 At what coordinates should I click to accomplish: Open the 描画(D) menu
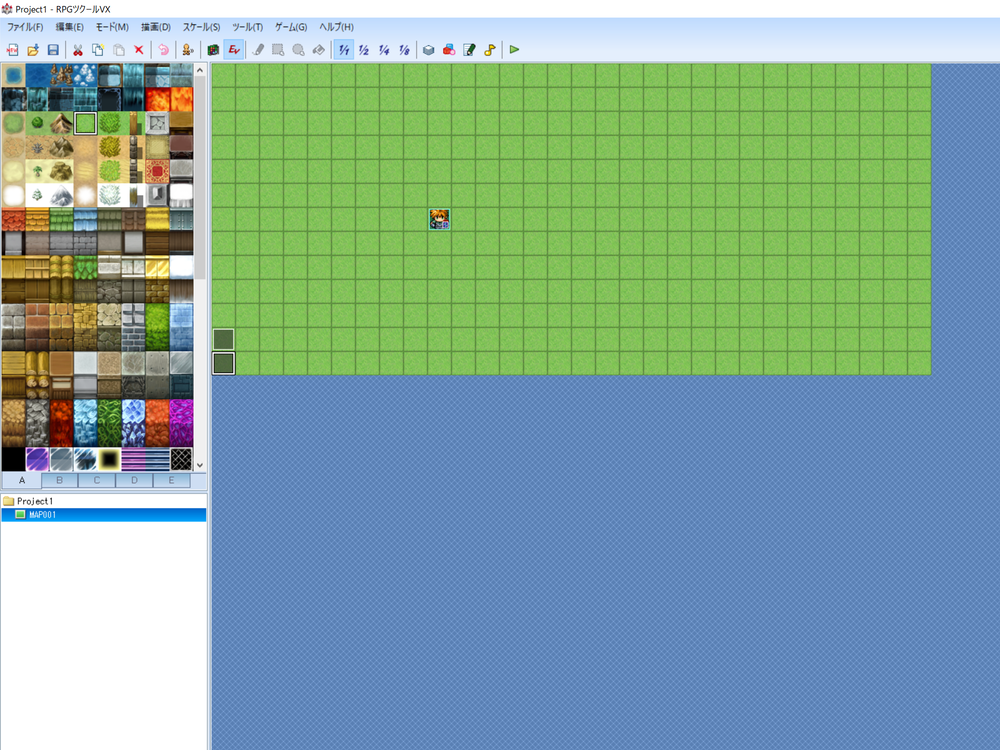click(156, 27)
